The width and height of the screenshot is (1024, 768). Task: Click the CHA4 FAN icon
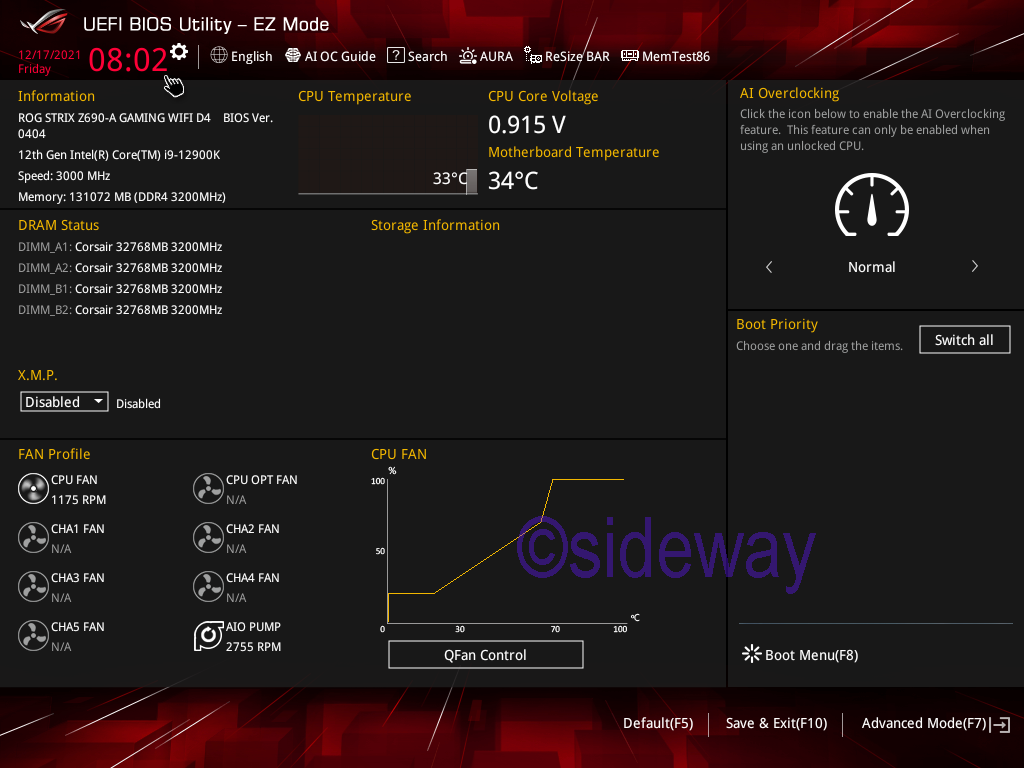tap(208, 587)
